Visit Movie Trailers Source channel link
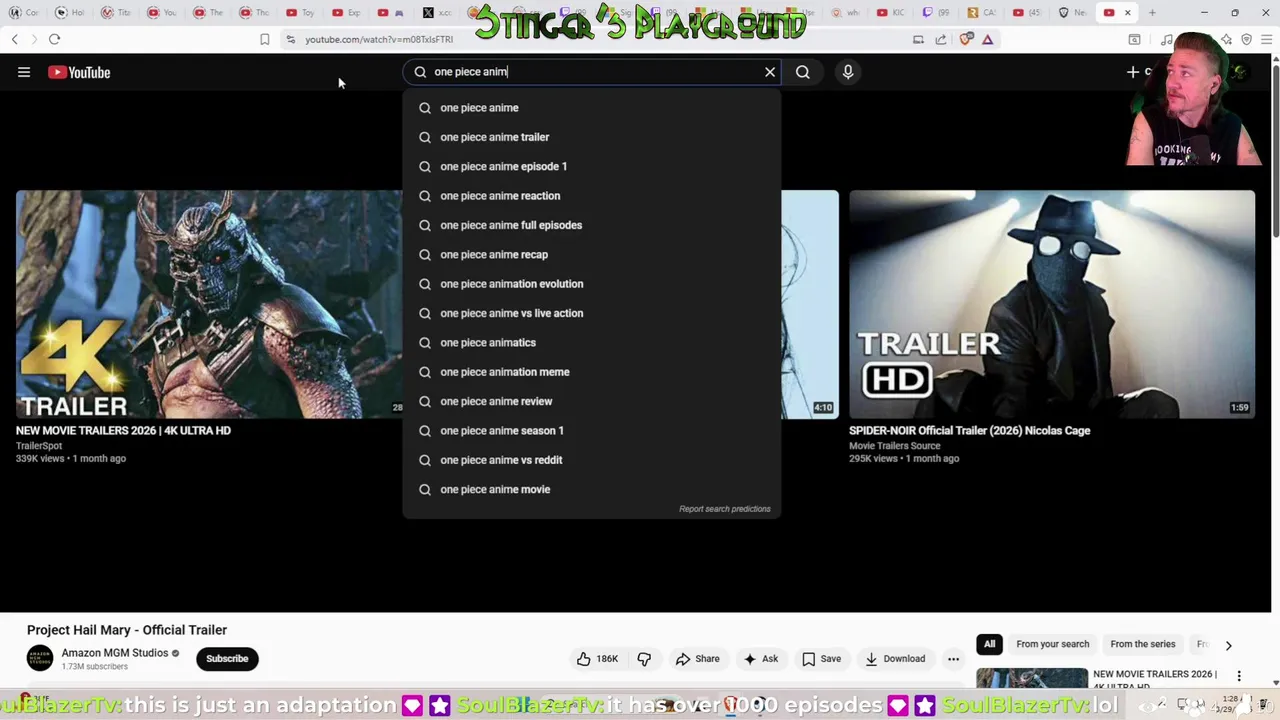This screenshot has height=720, width=1280. [x=895, y=446]
